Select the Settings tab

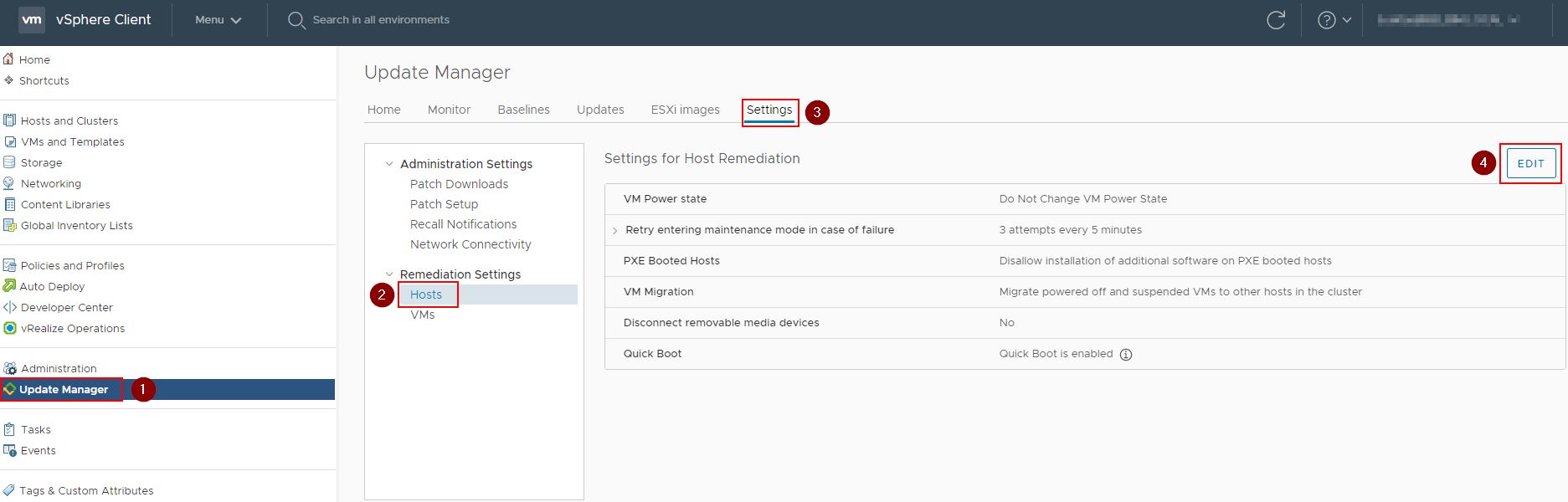(x=769, y=110)
